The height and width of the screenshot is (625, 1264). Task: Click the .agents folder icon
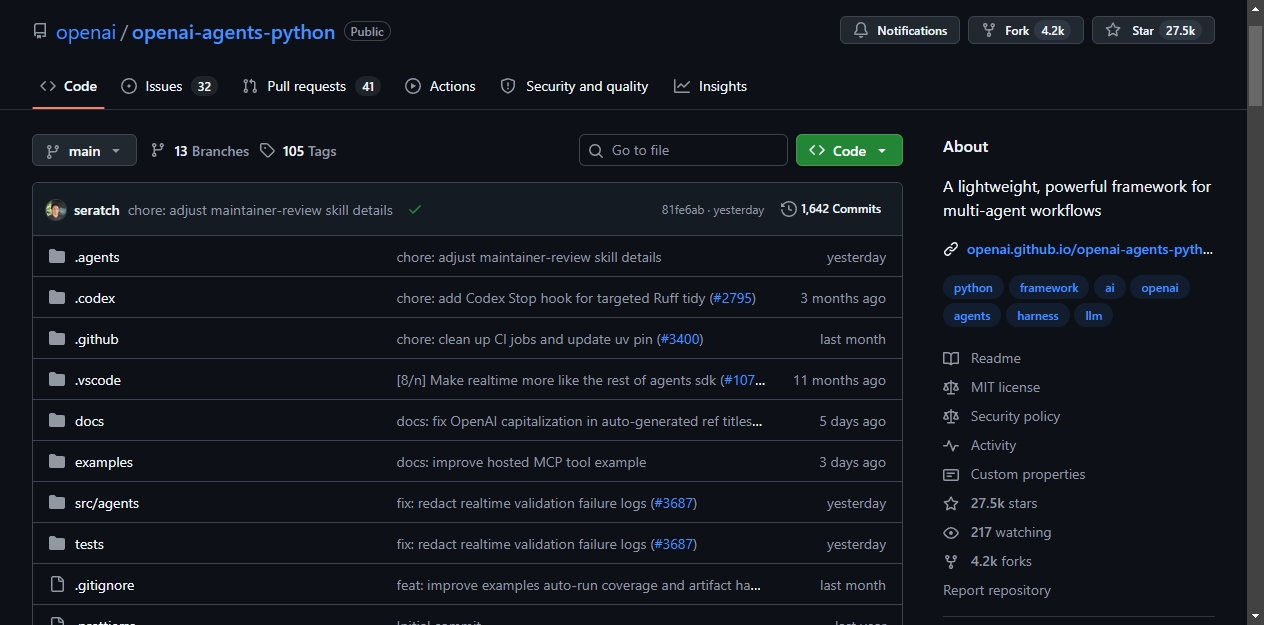pyautogui.click(x=56, y=257)
